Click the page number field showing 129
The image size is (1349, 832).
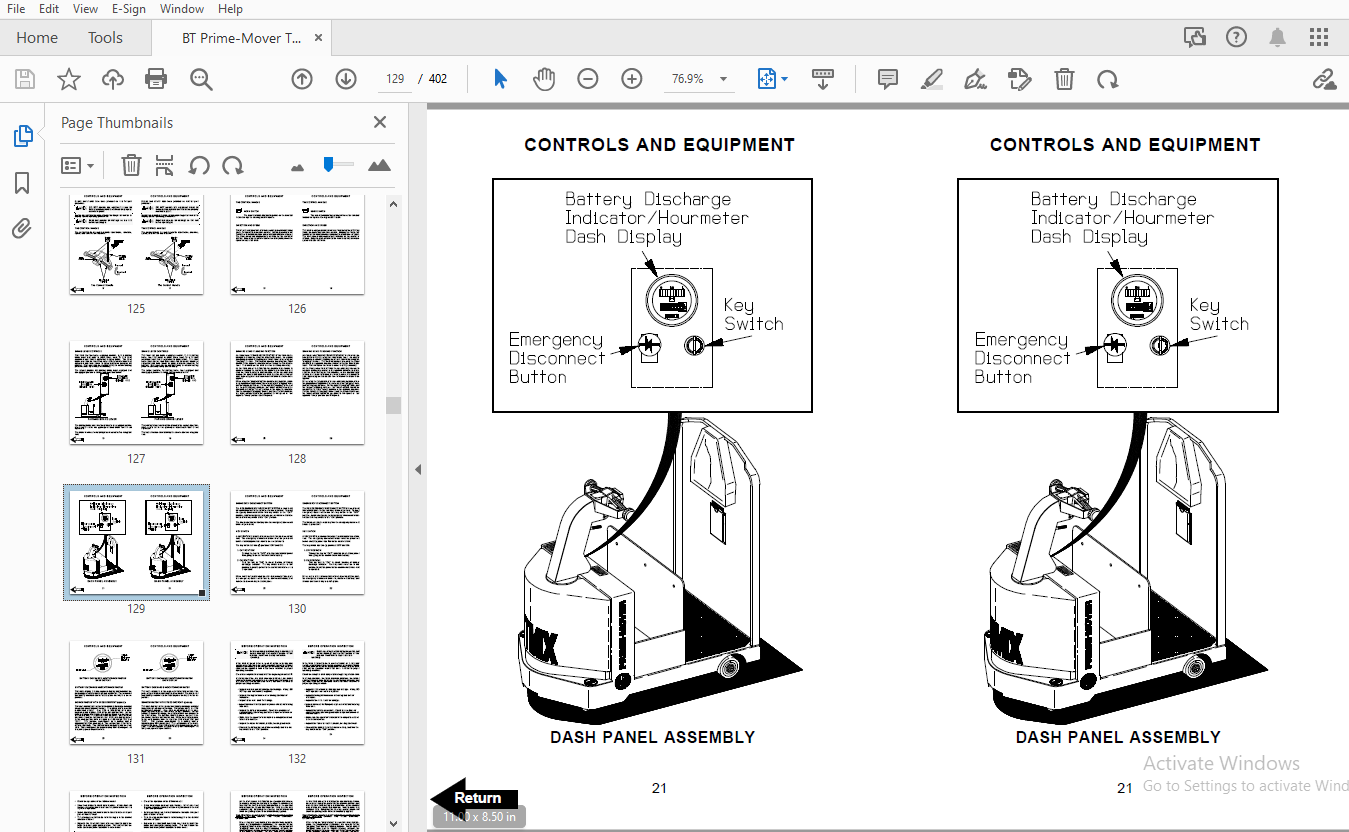pyautogui.click(x=395, y=79)
